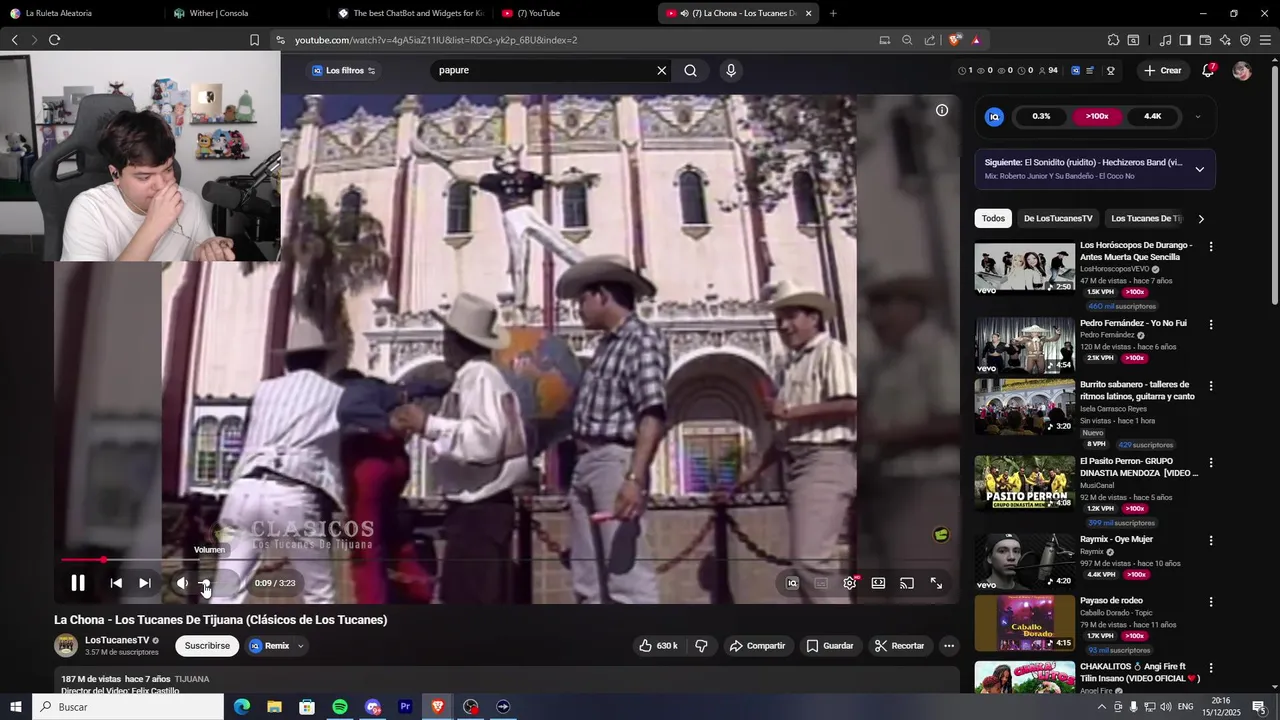
Task: Open the LosTucanesTV channel link
Action: click(x=117, y=640)
